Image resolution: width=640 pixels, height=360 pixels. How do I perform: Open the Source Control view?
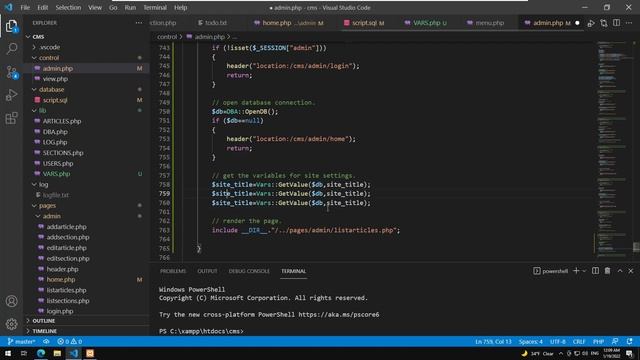coord(11,72)
